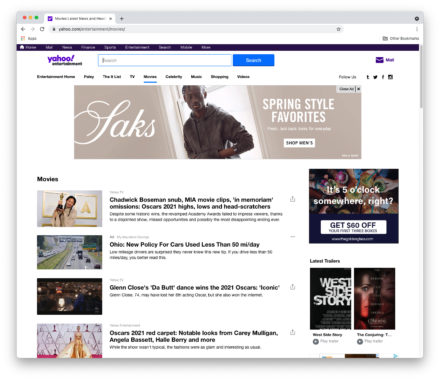Click the Yahoo Mail envelope icon
Image resolution: width=440 pixels, height=380 pixels.
tap(379, 60)
